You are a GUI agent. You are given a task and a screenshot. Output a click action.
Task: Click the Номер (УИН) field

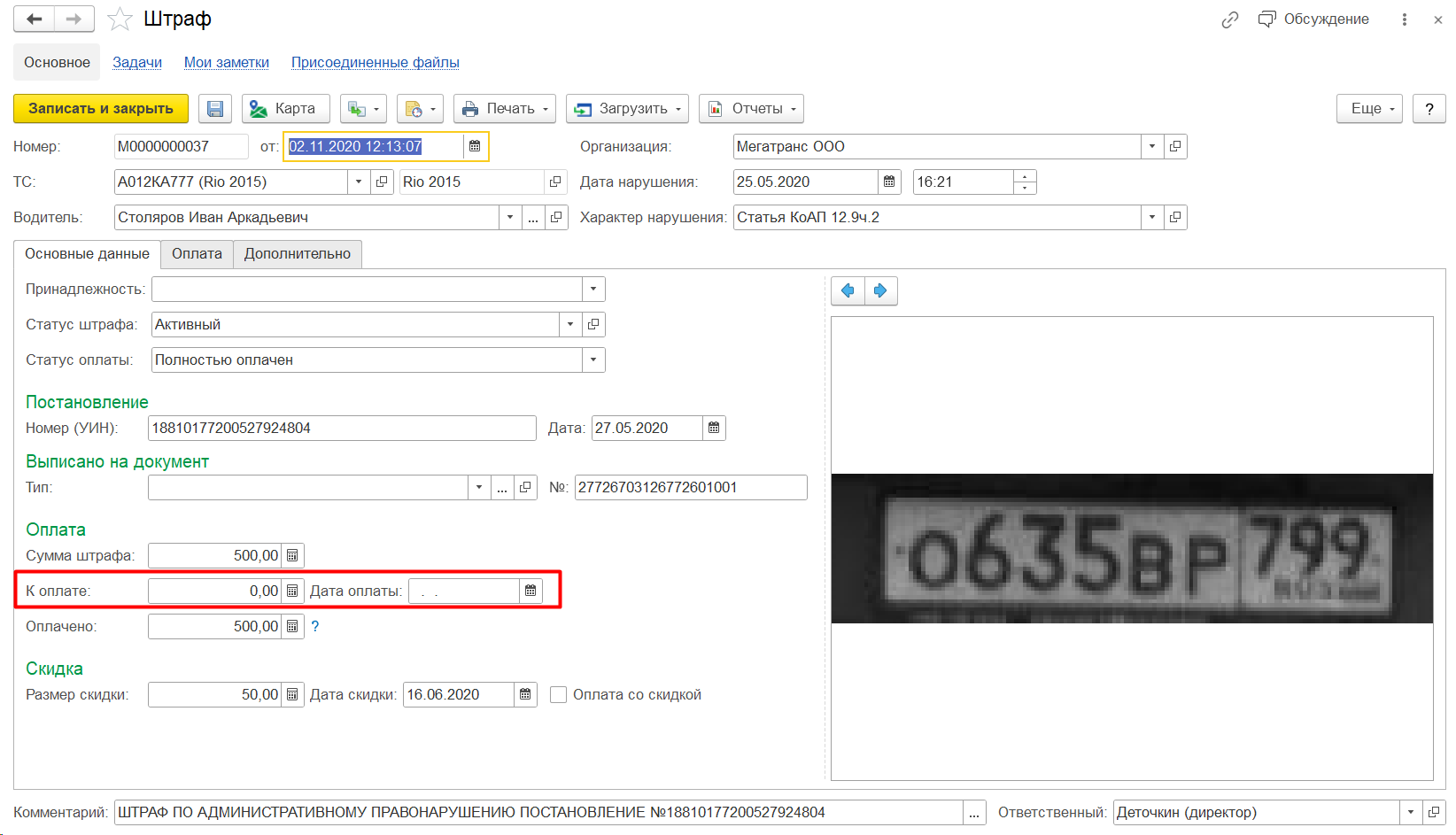pos(342,429)
